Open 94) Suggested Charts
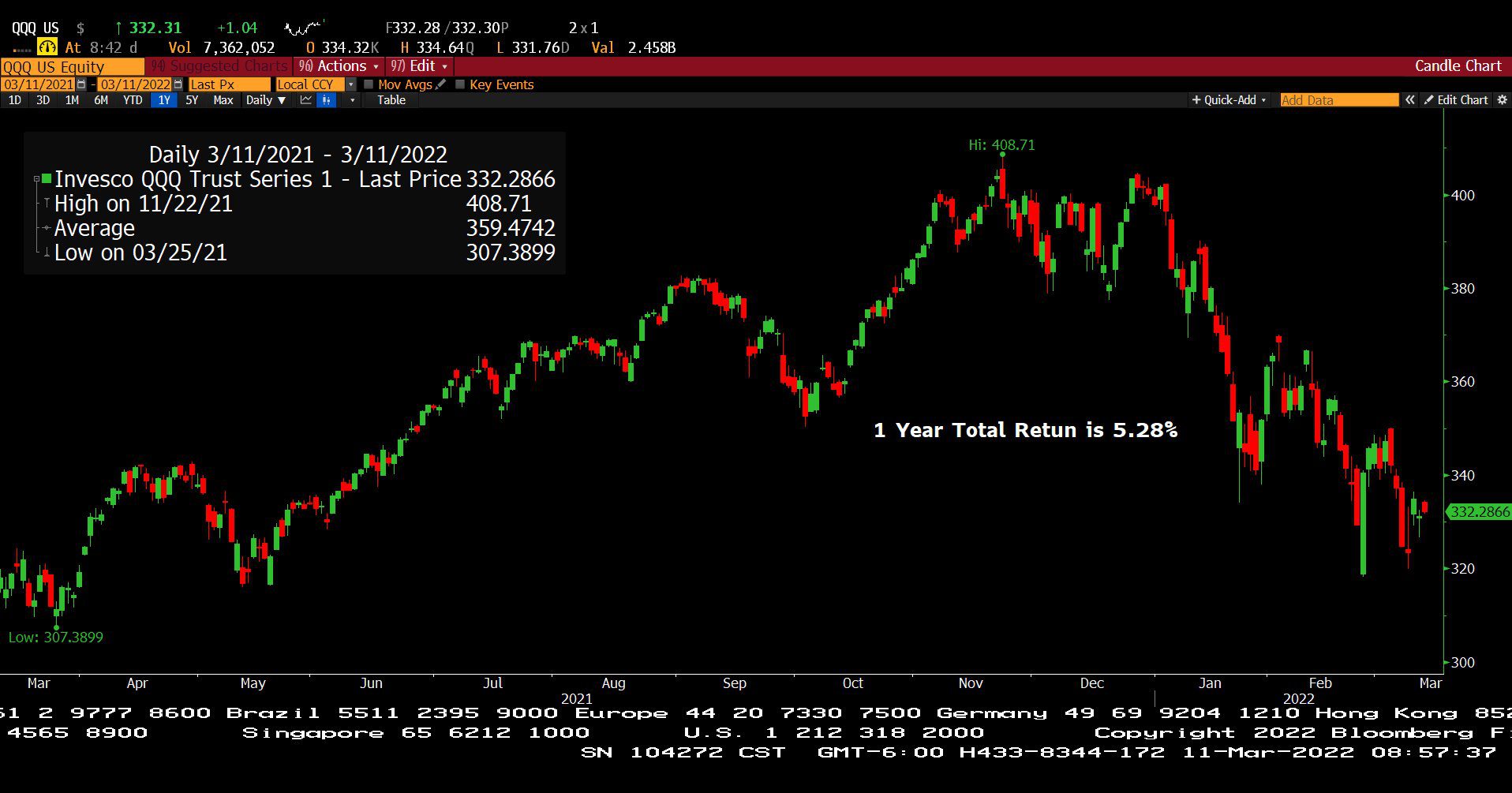This screenshot has width=1512, height=793. pyautogui.click(x=219, y=66)
